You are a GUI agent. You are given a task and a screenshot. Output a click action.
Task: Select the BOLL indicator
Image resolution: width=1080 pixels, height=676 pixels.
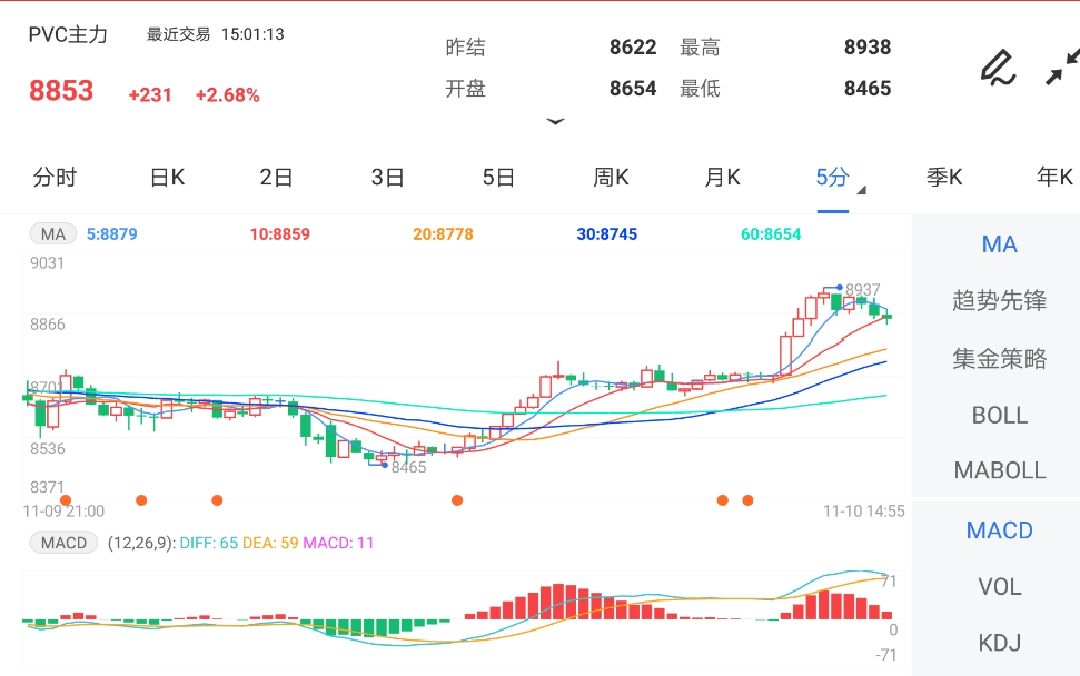click(999, 416)
